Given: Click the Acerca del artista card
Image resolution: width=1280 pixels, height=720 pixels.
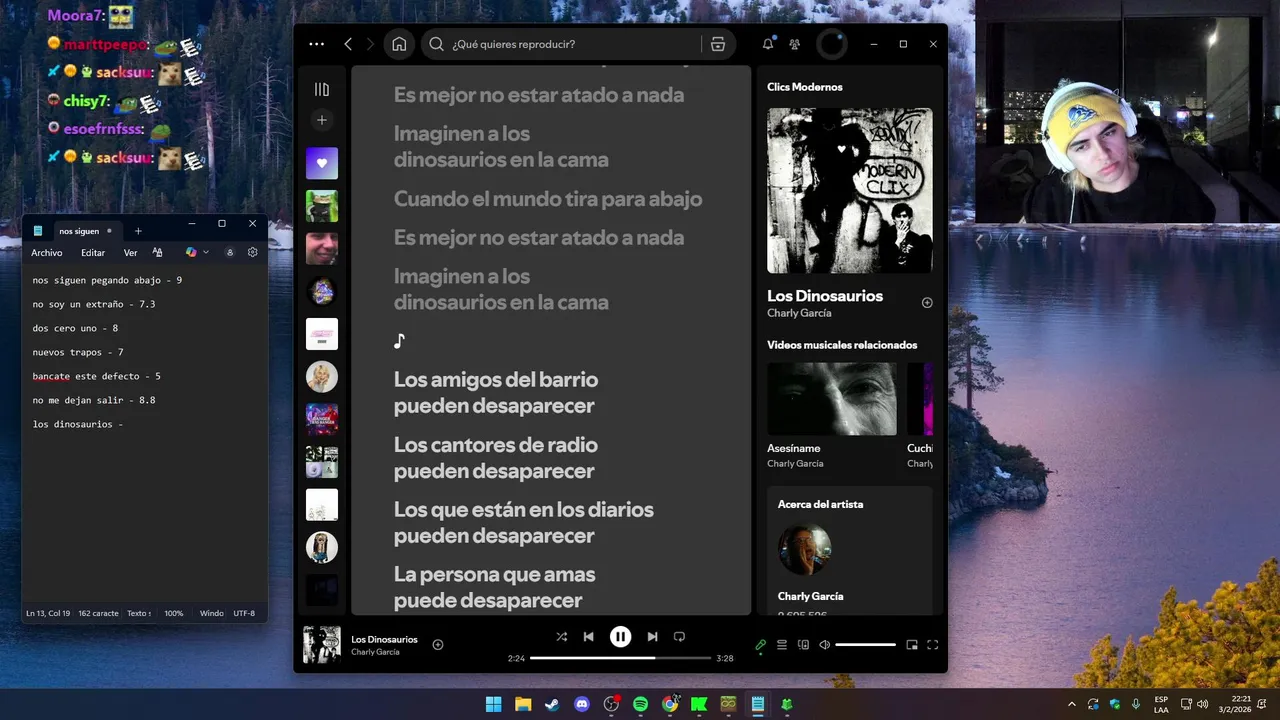Looking at the screenshot, I should 850,550.
